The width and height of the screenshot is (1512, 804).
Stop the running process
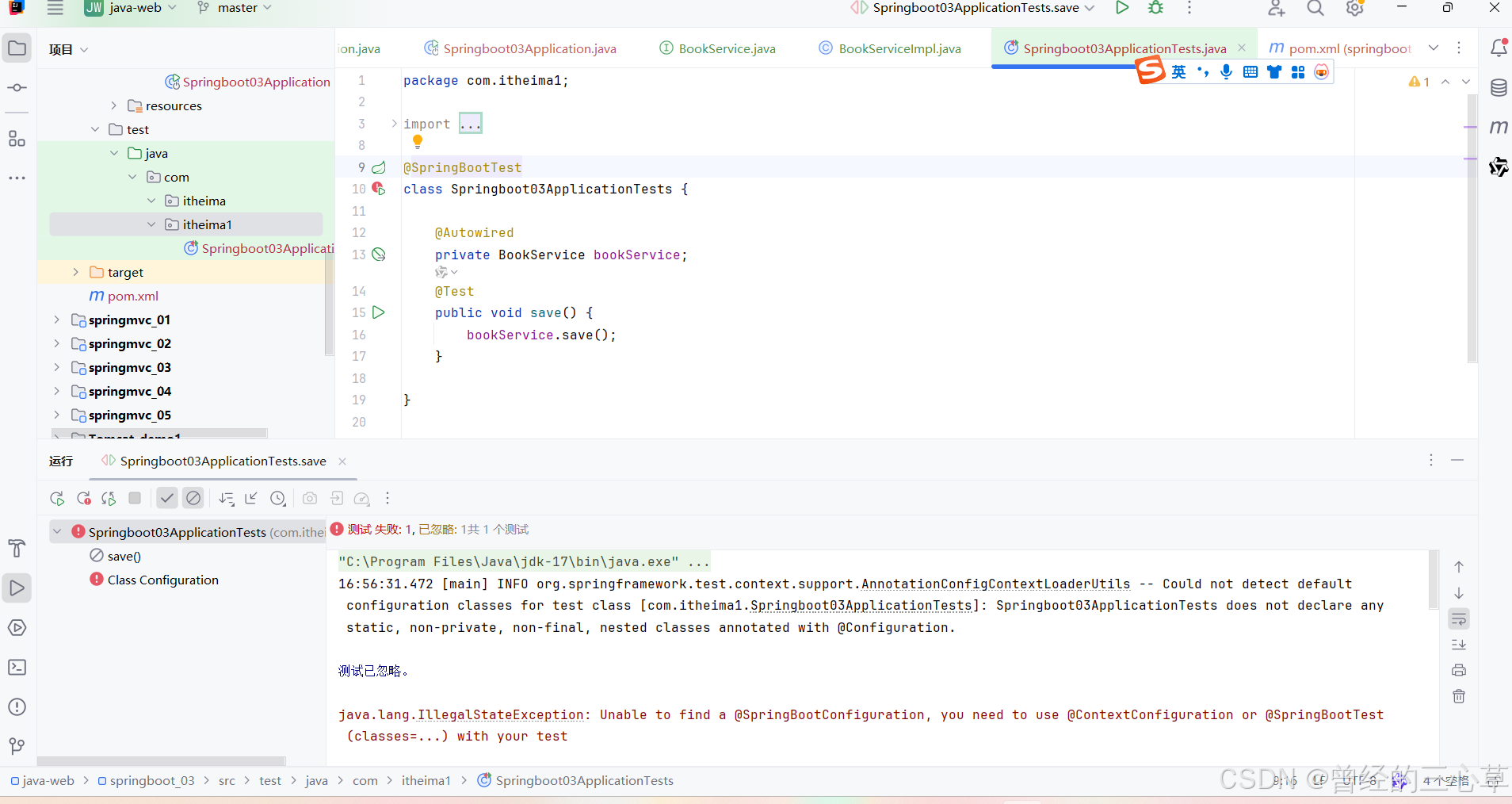point(135,499)
